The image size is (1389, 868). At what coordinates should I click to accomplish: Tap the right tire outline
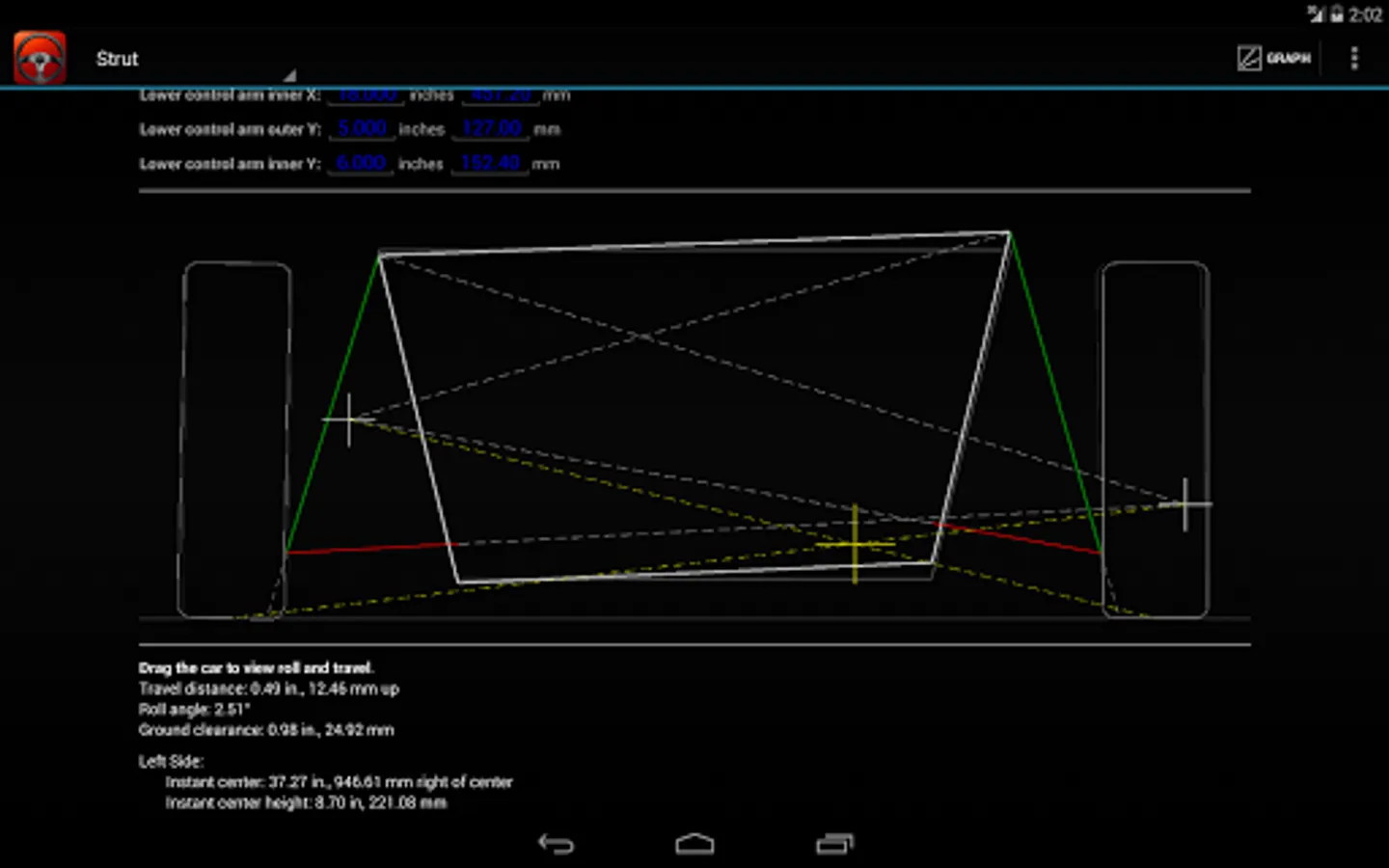point(1155,439)
